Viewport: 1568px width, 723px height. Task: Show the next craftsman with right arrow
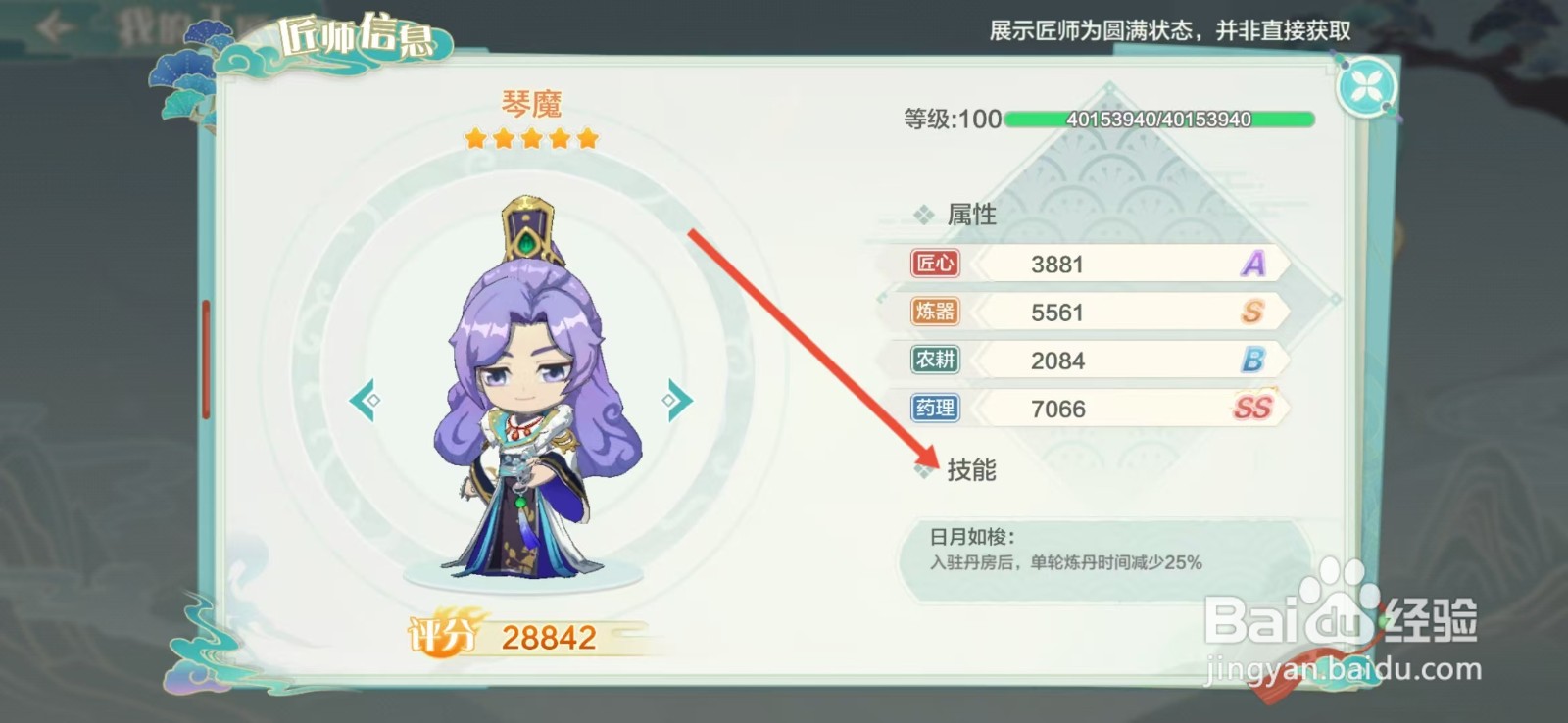click(677, 400)
